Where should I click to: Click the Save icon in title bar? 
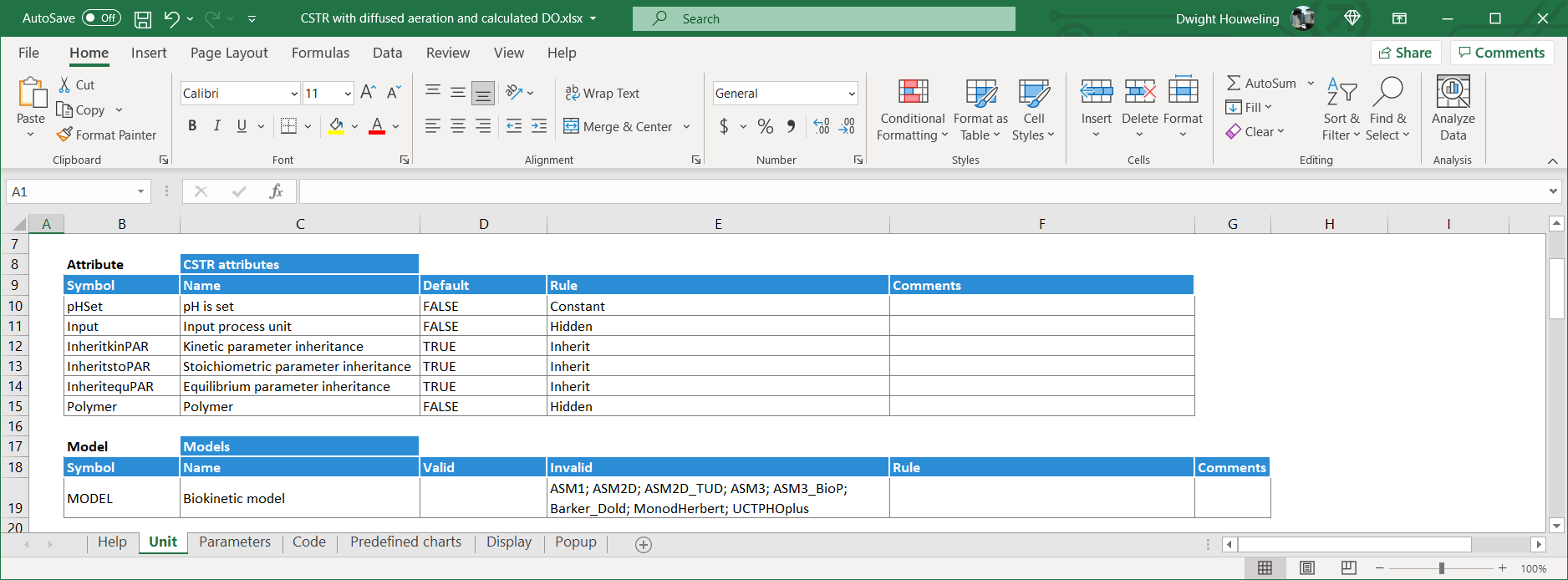click(143, 18)
